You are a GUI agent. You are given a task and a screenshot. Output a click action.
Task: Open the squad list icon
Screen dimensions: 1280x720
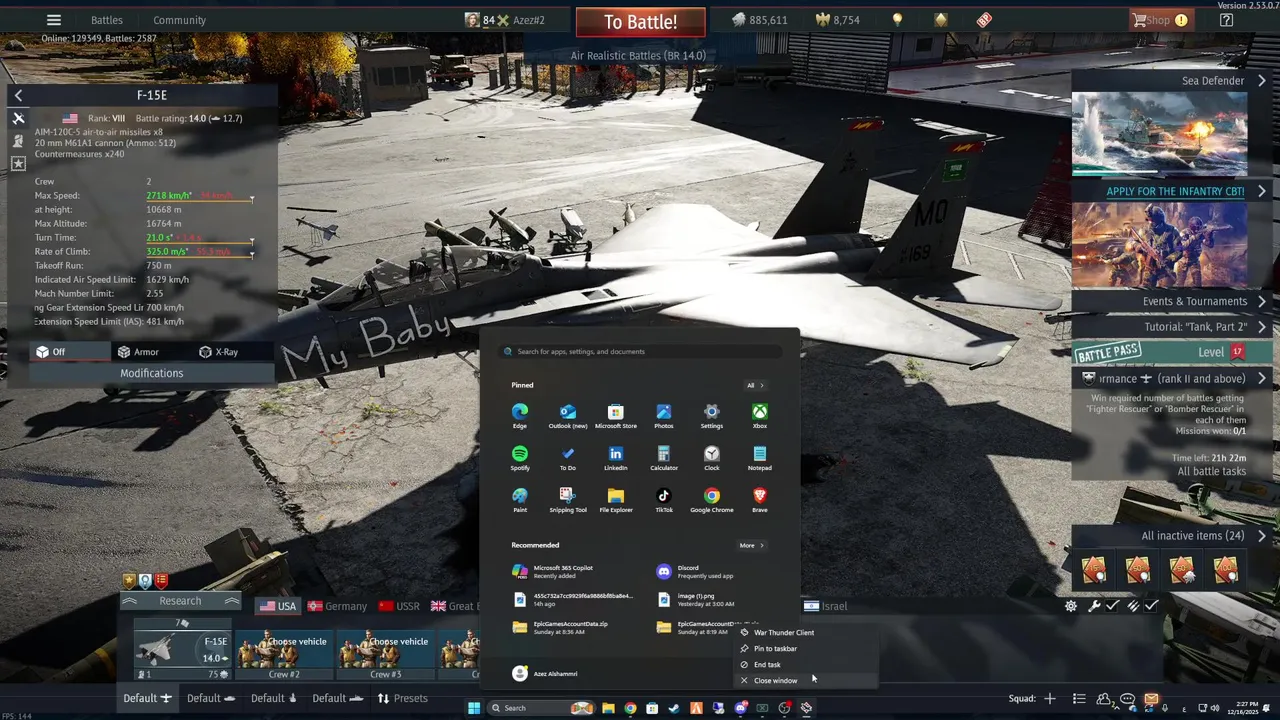tap(1079, 698)
